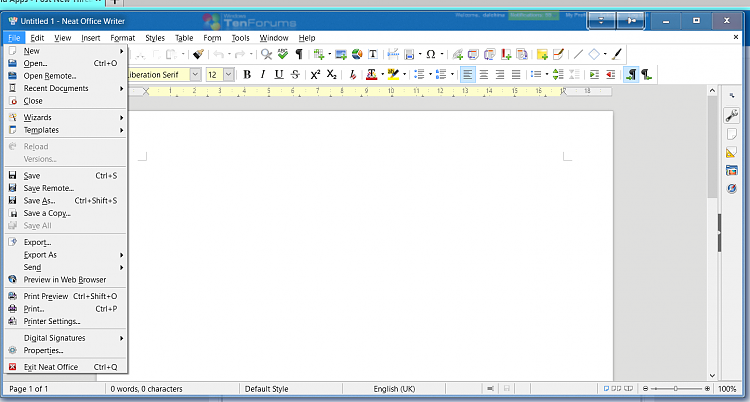Apply Strikethrough formatting

point(295,75)
